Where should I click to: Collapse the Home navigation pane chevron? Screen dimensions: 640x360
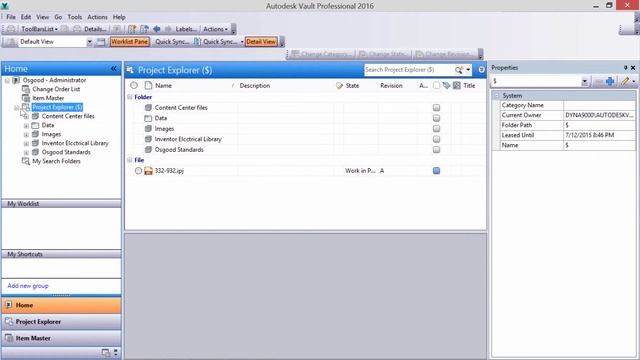click(x=113, y=69)
